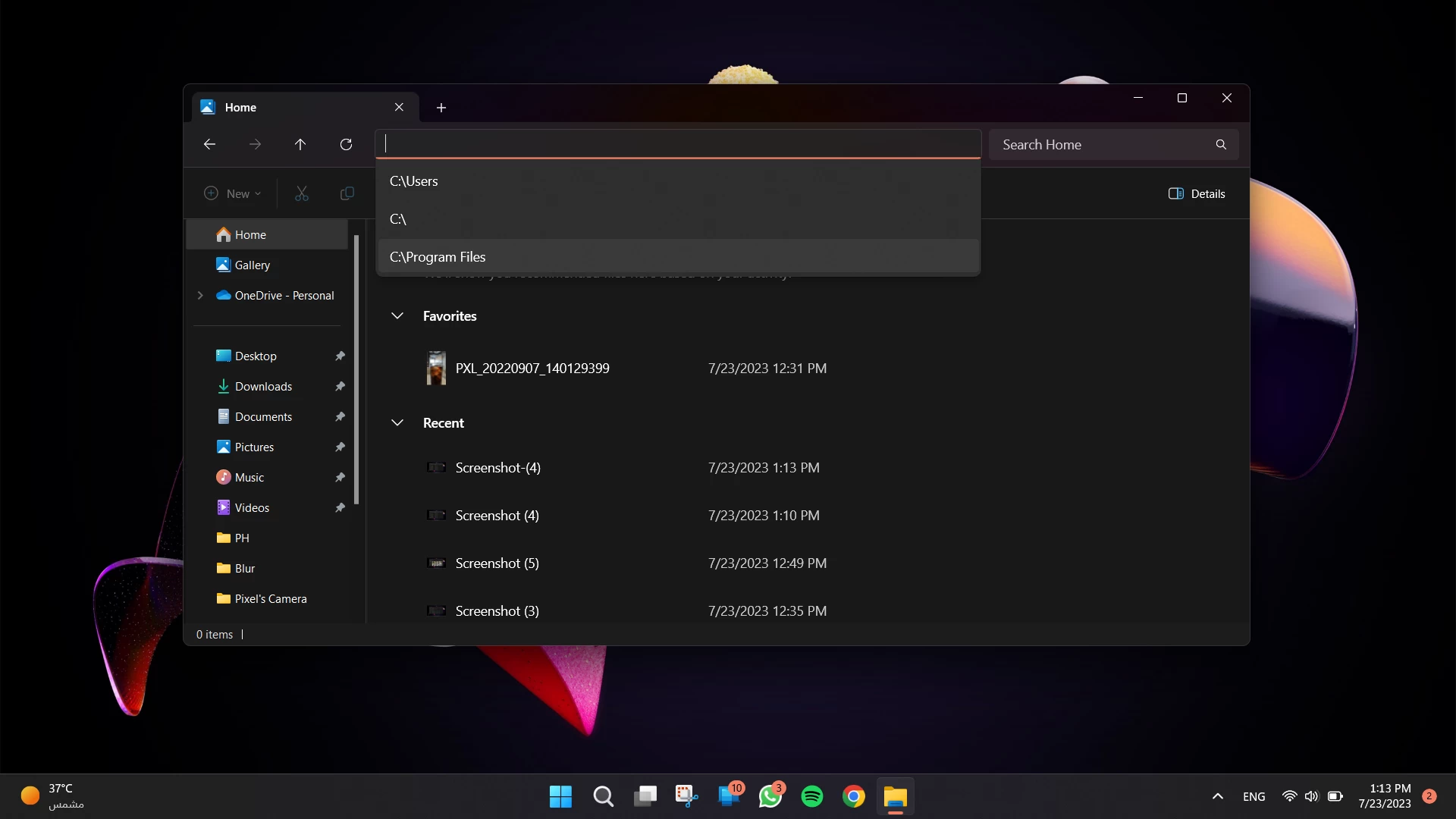Image resolution: width=1456 pixels, height=819 pixels.
Task: Collapse the Recent section
Action: tap(397, 422)
